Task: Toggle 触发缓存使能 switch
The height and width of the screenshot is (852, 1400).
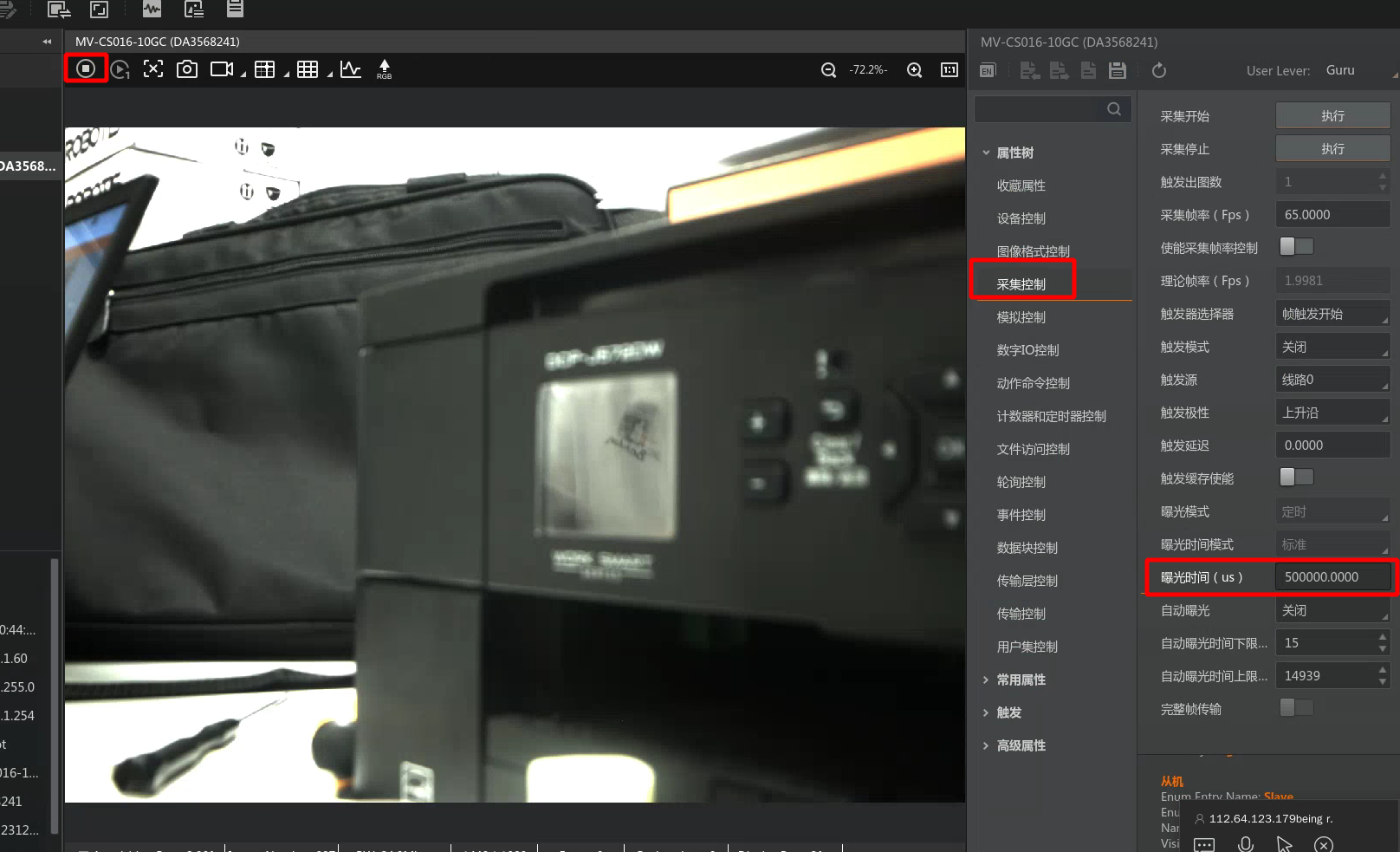Action: coord(1297,478)
